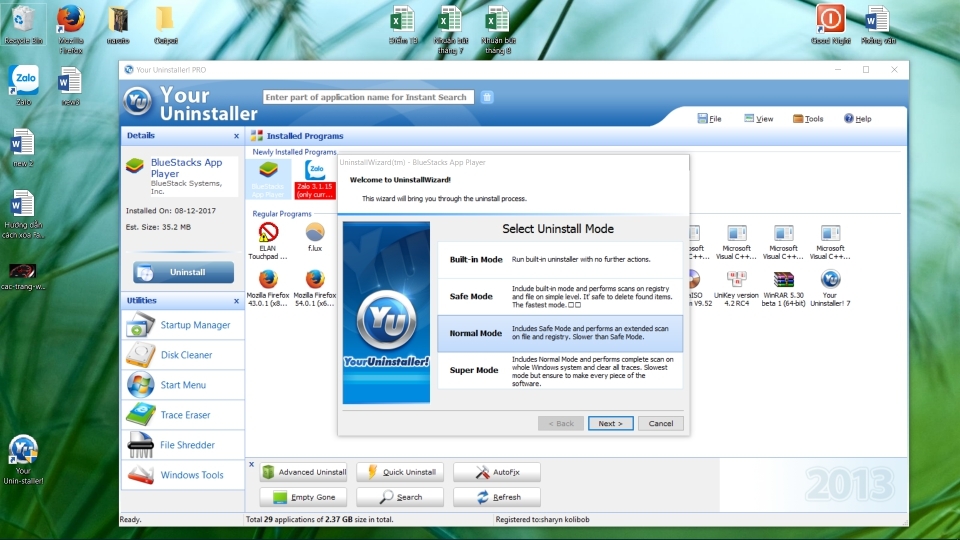Click the instant search clear icon
Image resolution: width=960 pixels, height=540 pixels.
(x=487, y=97)
